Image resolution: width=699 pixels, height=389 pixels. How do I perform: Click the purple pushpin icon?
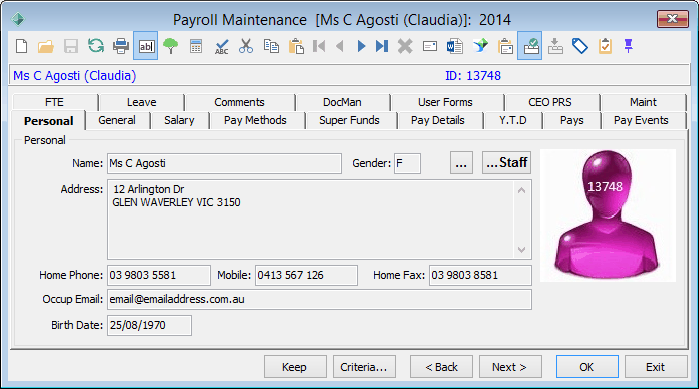click(629, 46)
